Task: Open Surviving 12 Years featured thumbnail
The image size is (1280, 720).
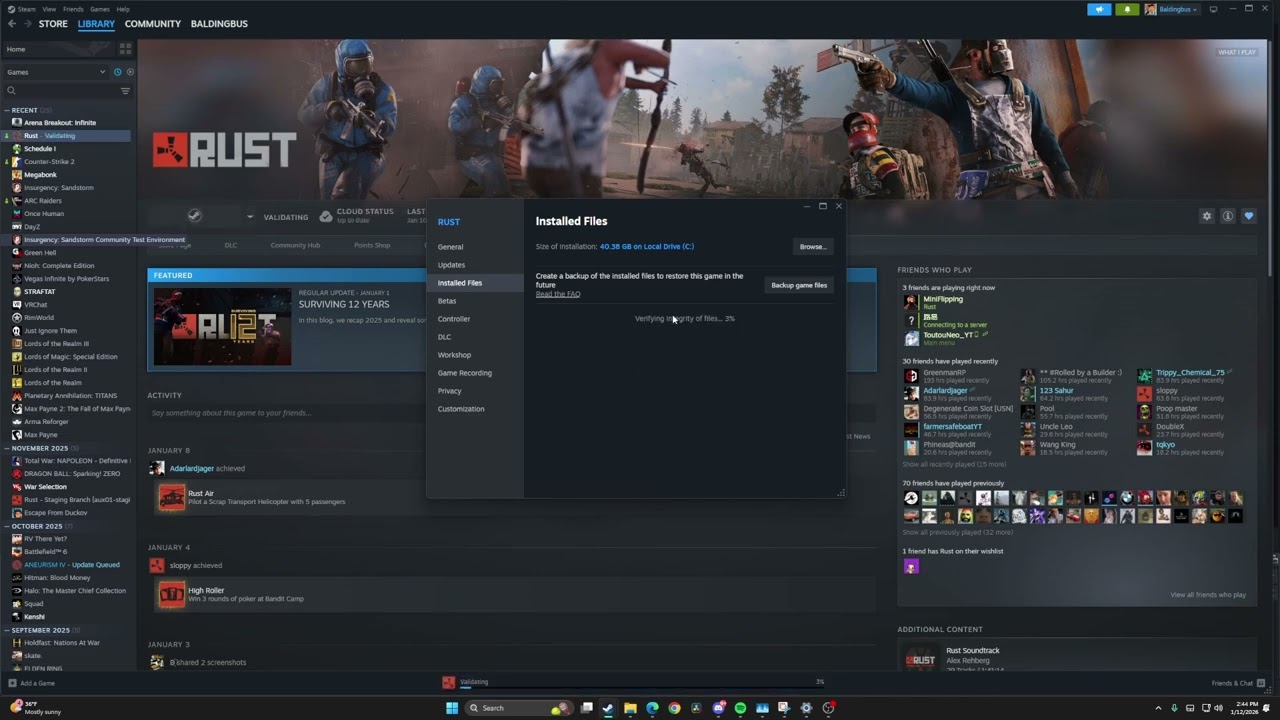Action: point(222,327)
